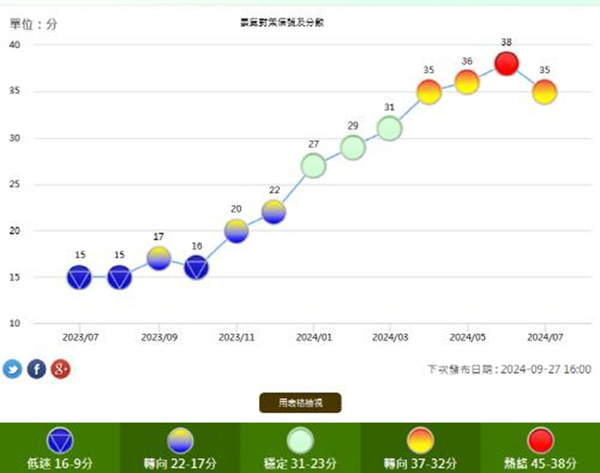The height and width of the screenshot is (473, 600).
Task: Click the data point labeled 22
Action: pos(274,212)
